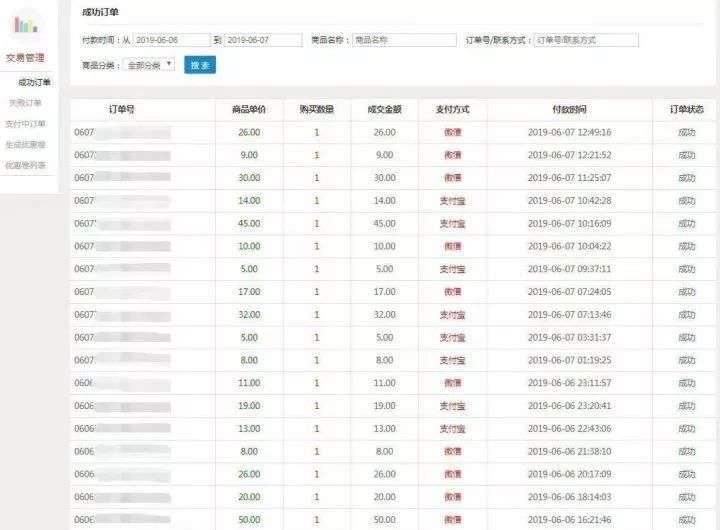Click deal amount 11.00 in 23:11:57 row
Screen dimensions: 720x530
384,383
